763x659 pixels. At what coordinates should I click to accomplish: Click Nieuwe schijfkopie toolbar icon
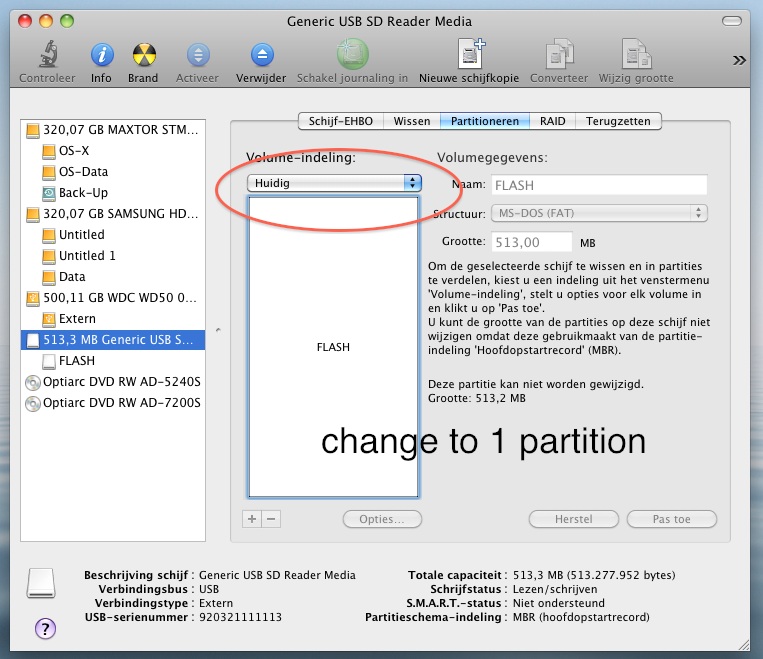point(470,55)
